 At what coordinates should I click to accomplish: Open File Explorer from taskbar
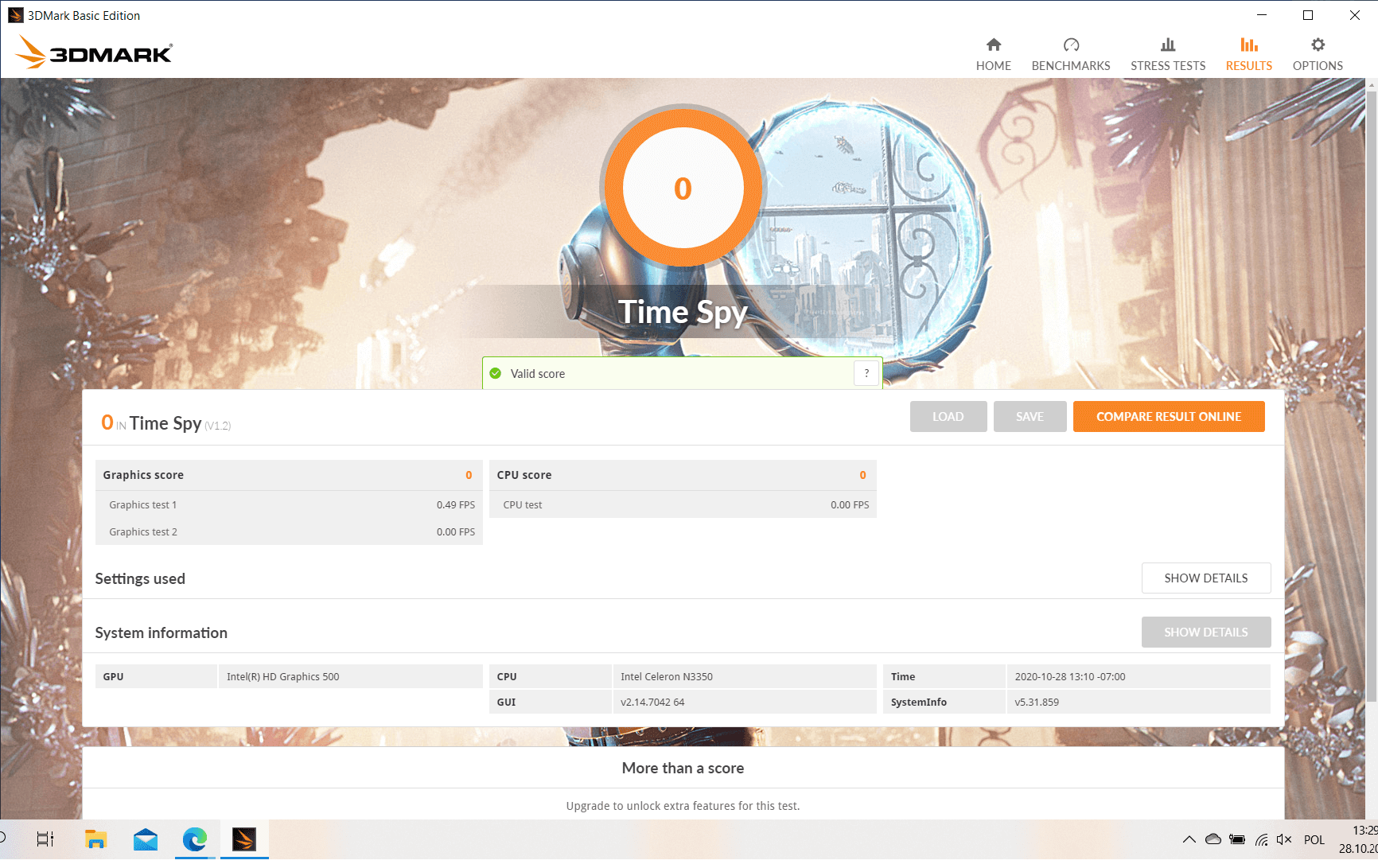tap(95, 839)
